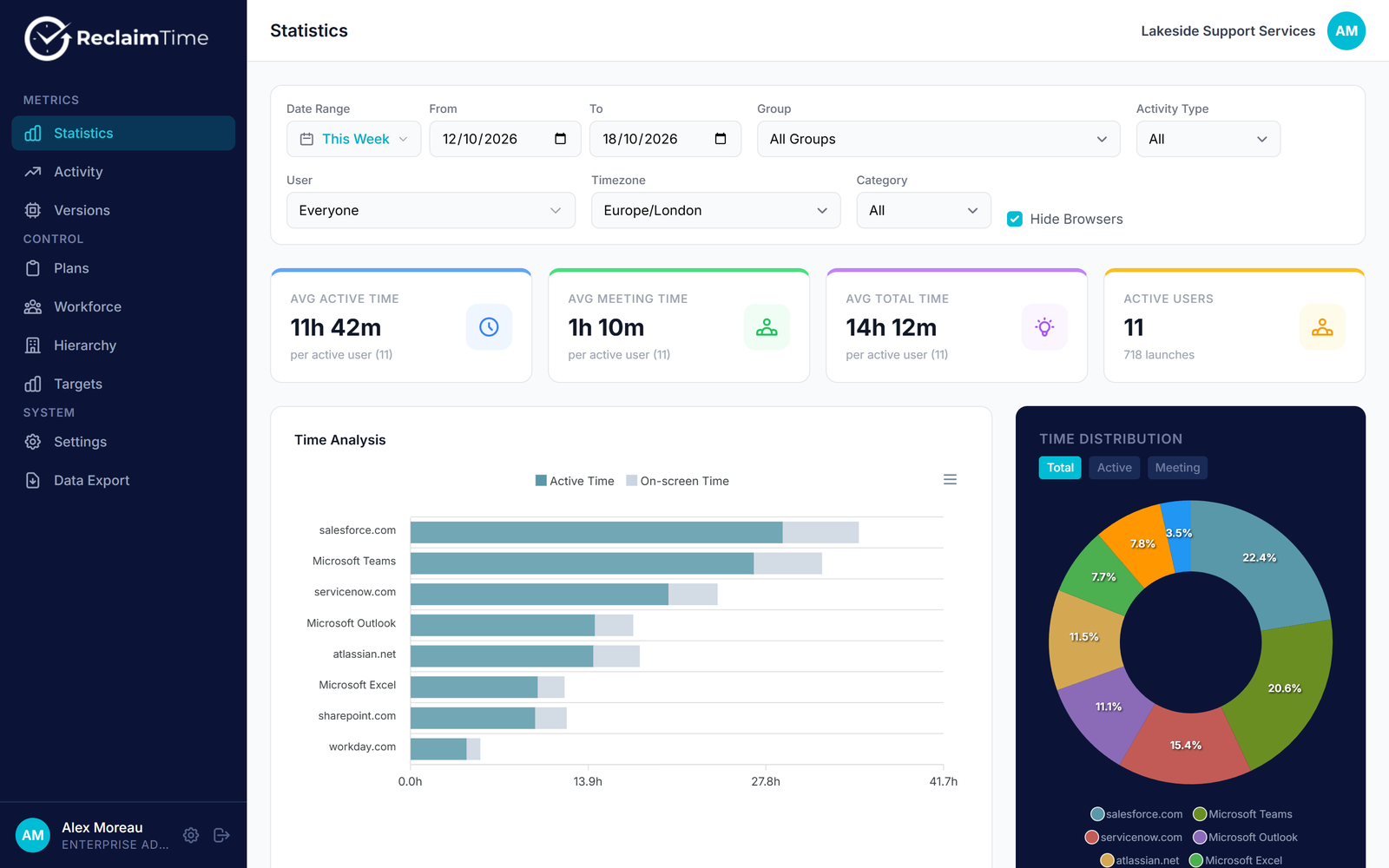Toggle servicenow.com legend swatch in donut
The width and height of the screenshot is (1389, 868).
(1092, 838)
